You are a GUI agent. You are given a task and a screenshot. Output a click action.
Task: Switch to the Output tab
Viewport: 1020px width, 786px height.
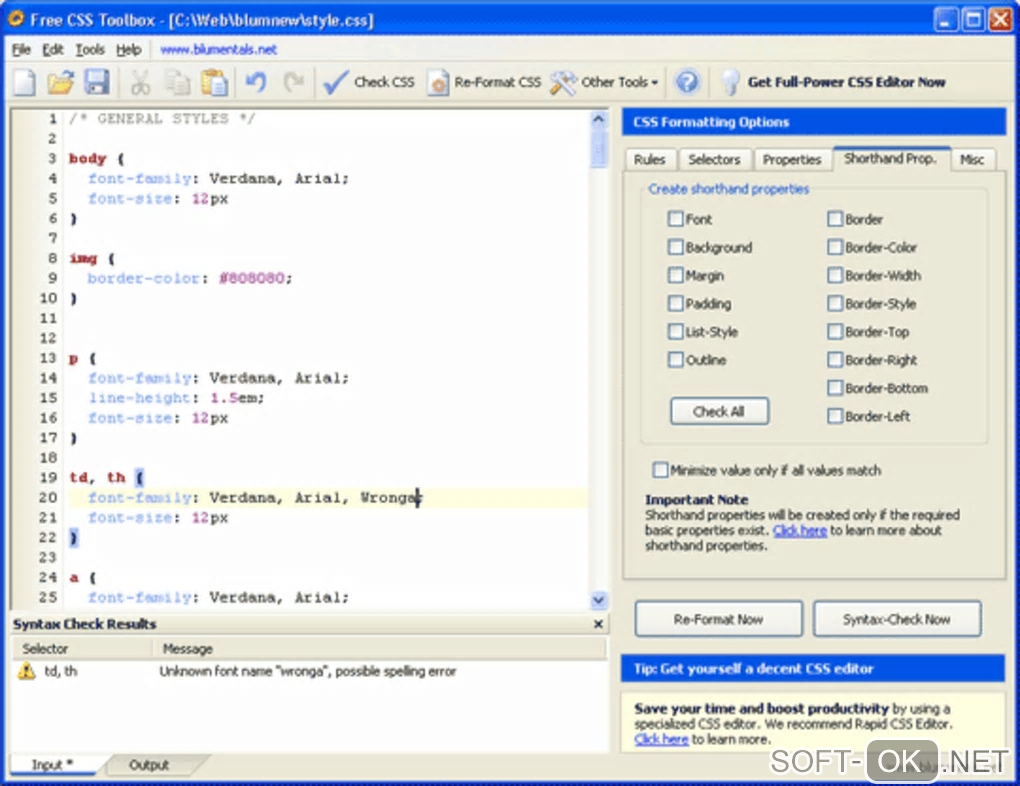click(x=149, y=765)
